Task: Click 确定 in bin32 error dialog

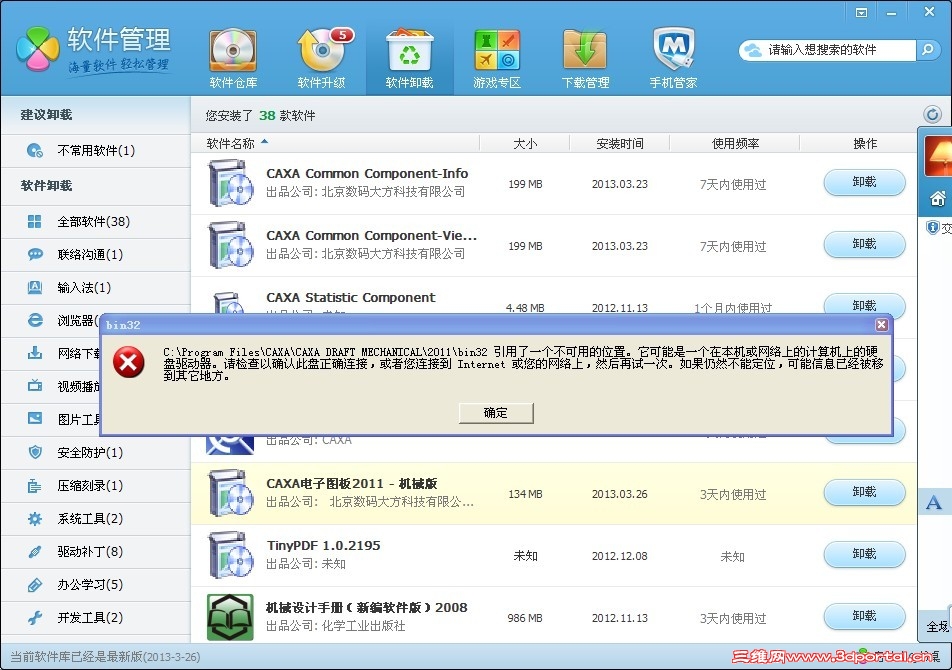Action: [x=496, y=413]
